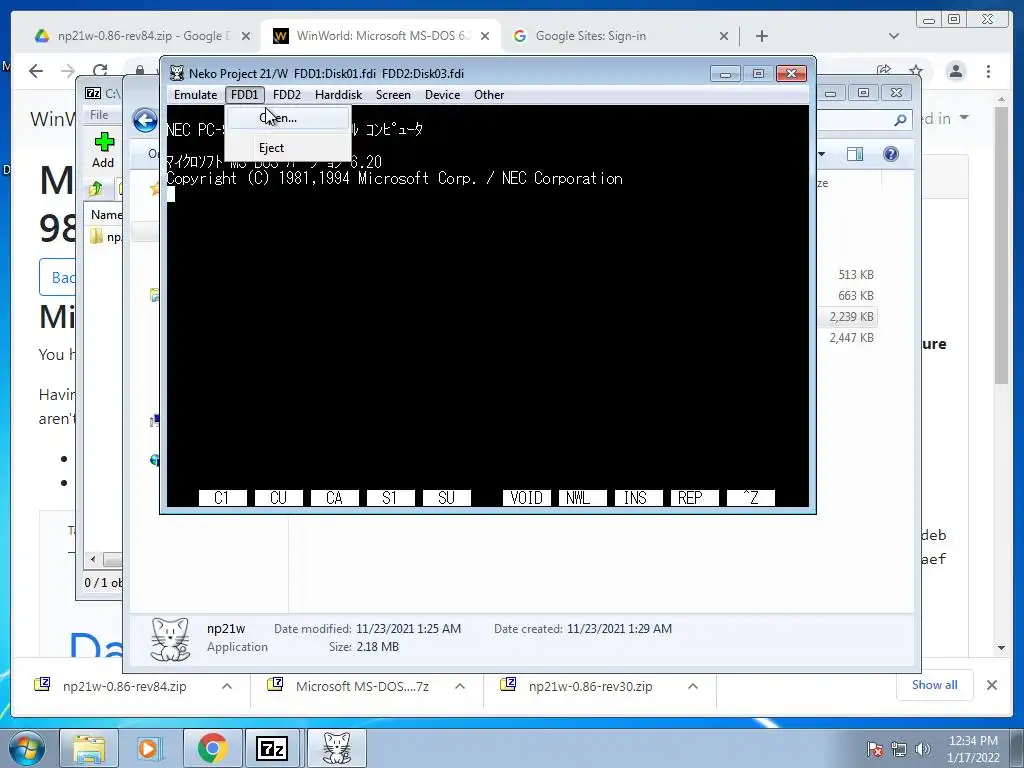The height and width of the screenshot is (768, 1024).
Task: Open Chrome profile avatar
Action: coord(956,71)
